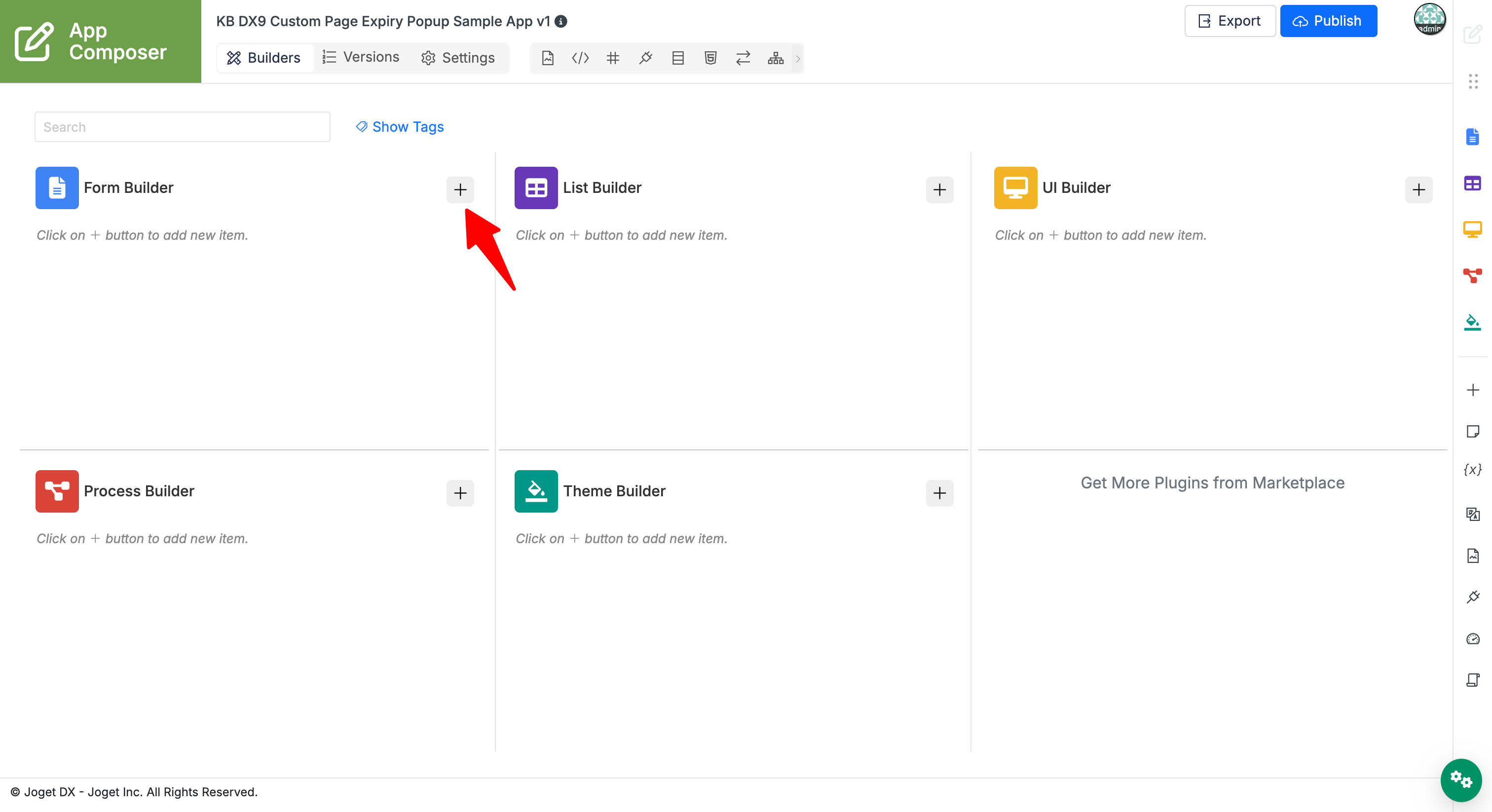Switch to the Settings tab
The image size is (1492, 812).
coord(458,58)
